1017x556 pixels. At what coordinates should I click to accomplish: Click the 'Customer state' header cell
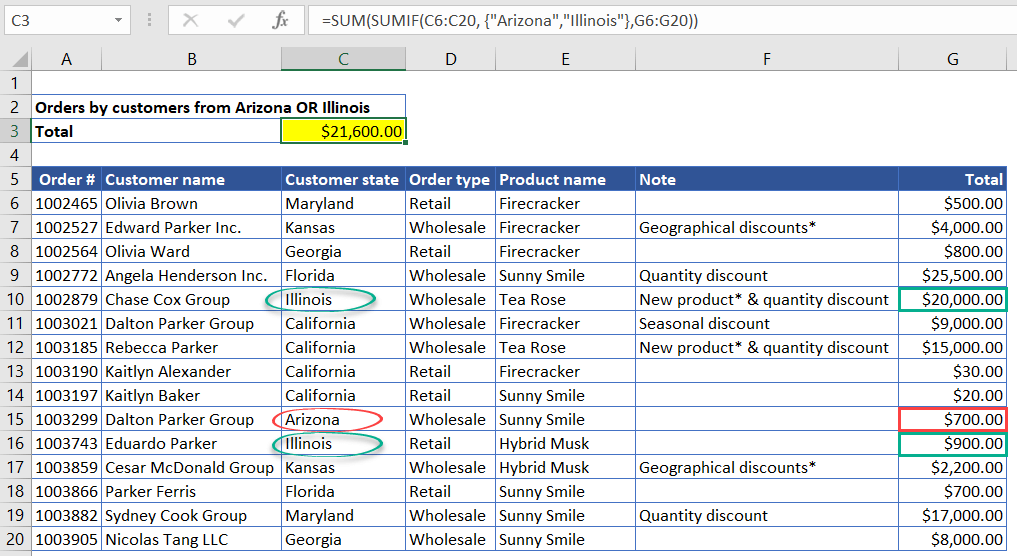tap(343, 180)
